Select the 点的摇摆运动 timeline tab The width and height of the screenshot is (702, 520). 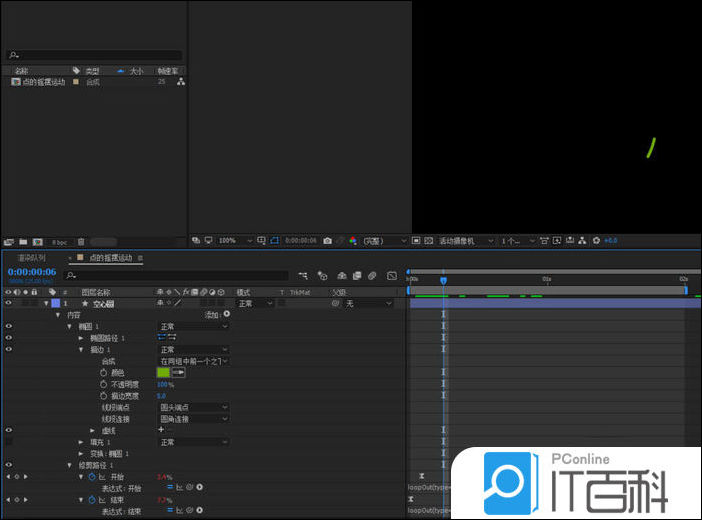click(x=111, y=258)
